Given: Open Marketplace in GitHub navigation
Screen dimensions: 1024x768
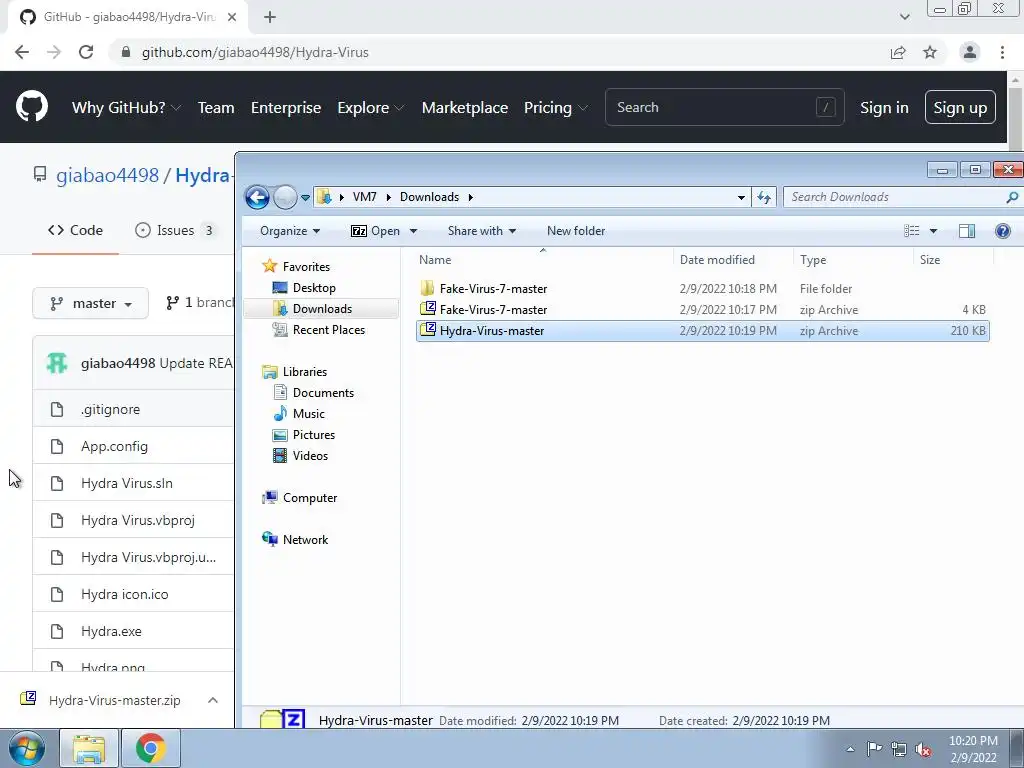Looking at the screenshot, I should tap(465, 108).
